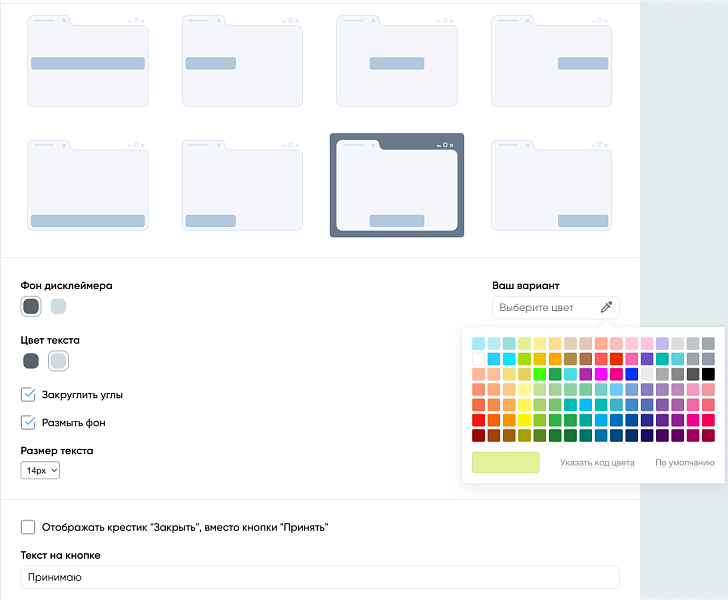Enable the close-cross display checkbox

(x=29, y=527)
